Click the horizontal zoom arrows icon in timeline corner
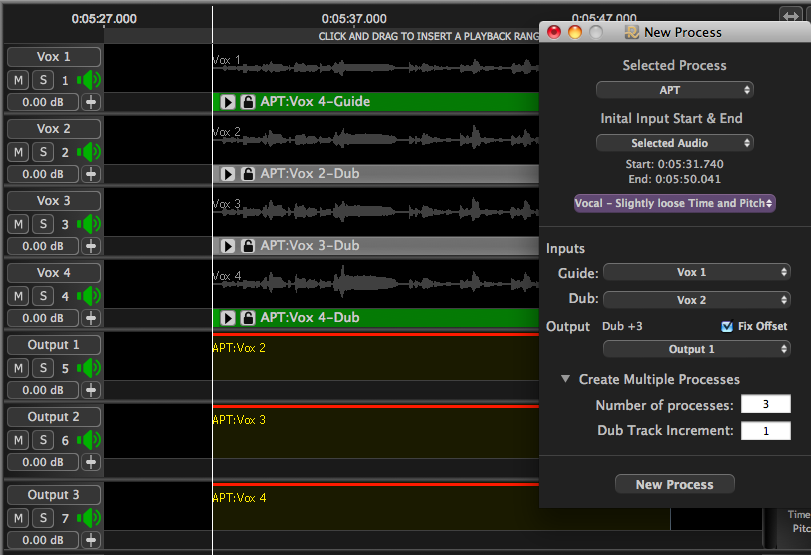 tap(790, 15)
